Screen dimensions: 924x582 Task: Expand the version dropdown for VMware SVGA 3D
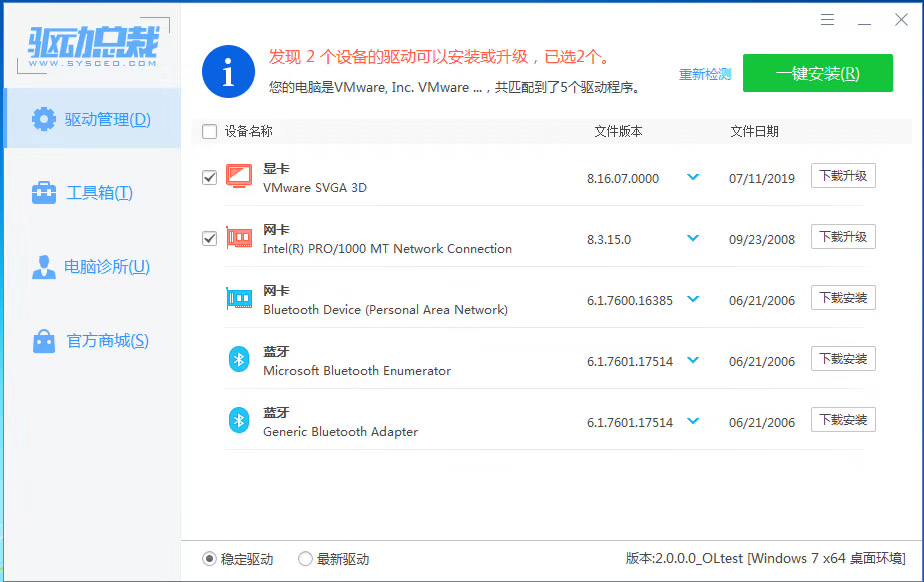(694, 176)
